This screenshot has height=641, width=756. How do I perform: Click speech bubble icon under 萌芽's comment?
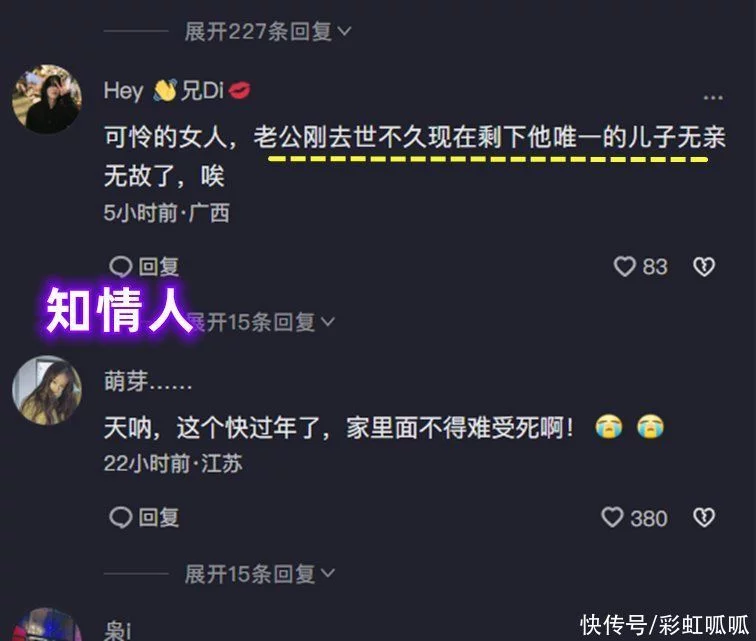coord(121,518)
